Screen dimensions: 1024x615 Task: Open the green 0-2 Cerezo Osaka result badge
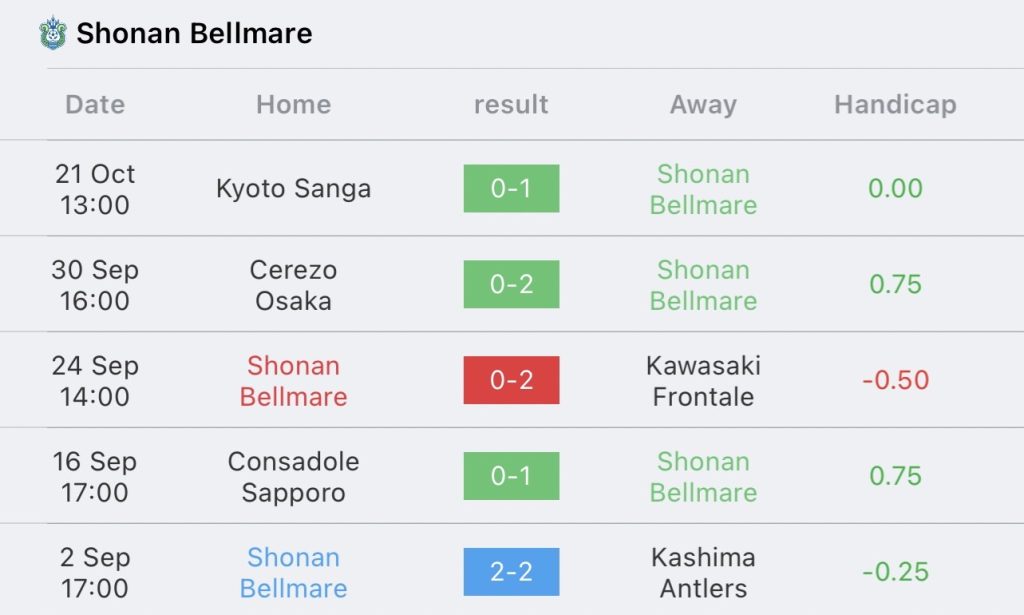(511, 284)
